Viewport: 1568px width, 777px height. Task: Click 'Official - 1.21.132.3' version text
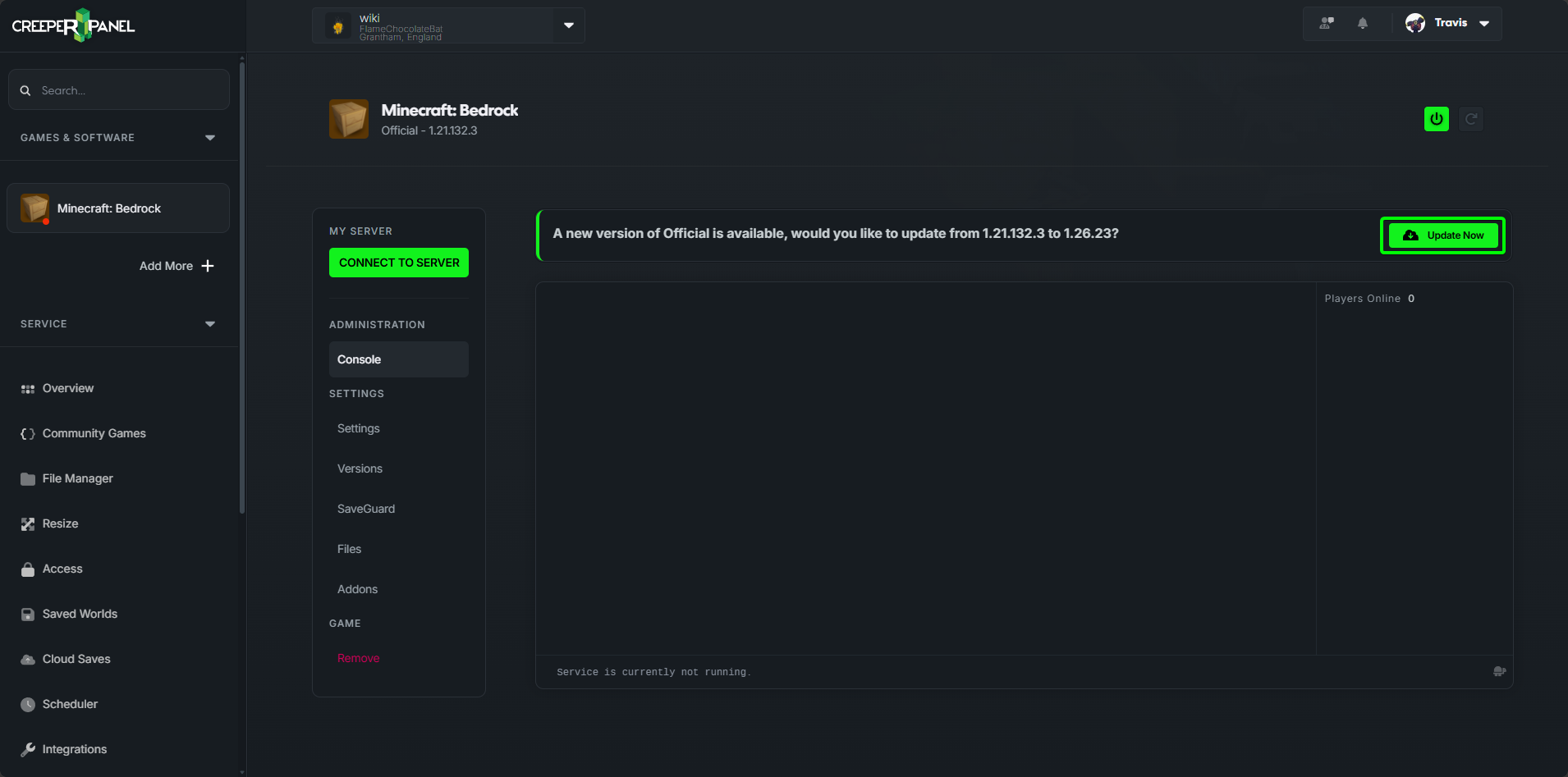(429, 130)
